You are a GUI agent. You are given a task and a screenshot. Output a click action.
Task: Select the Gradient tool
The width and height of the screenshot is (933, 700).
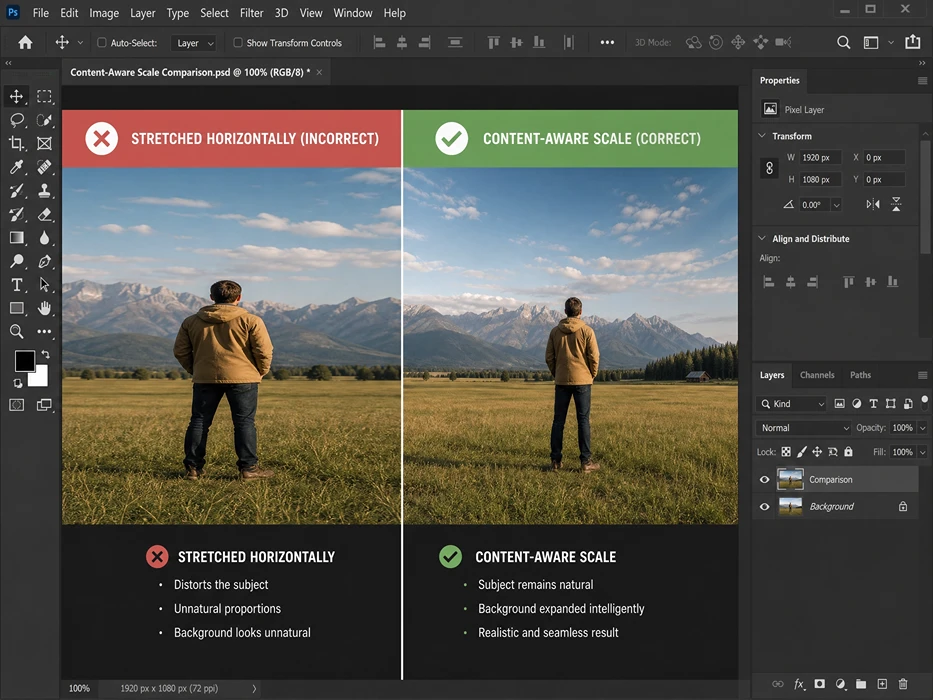pyautogui.click(x=17, y=238)
